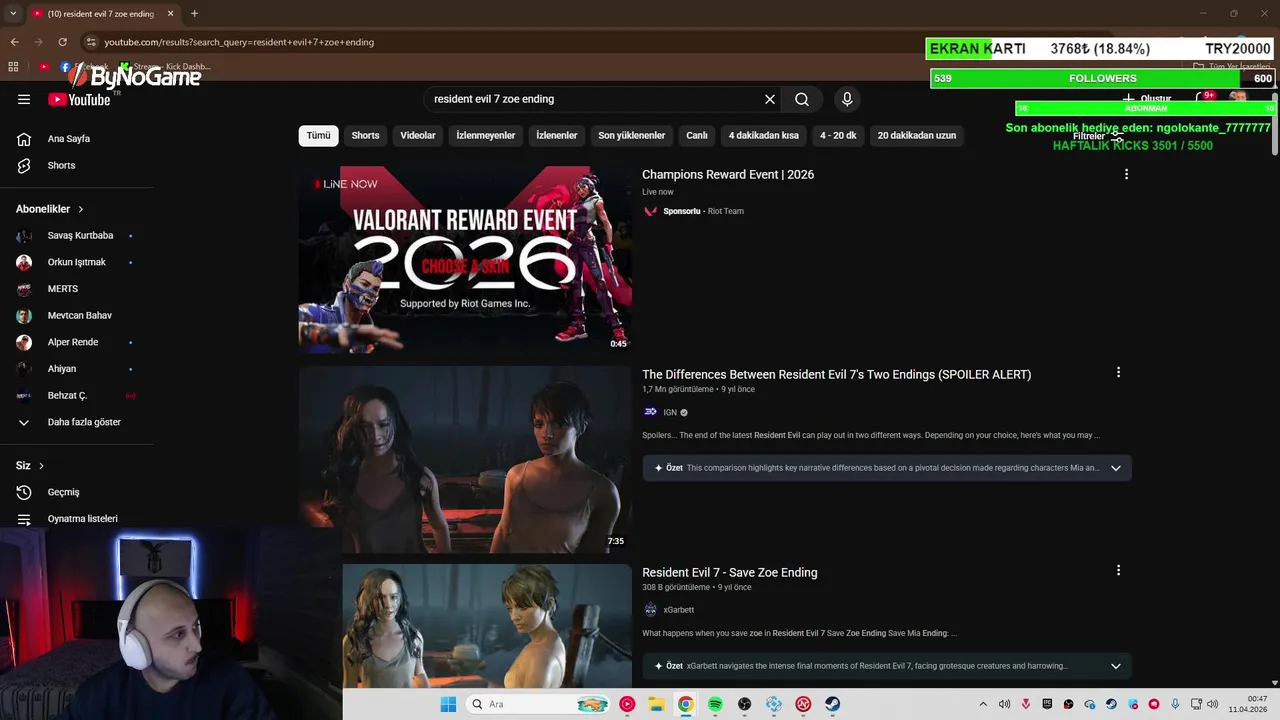Open the YouTube hamburger guide menu
The image size is (1280, 720).
click(x=24, y=99)
